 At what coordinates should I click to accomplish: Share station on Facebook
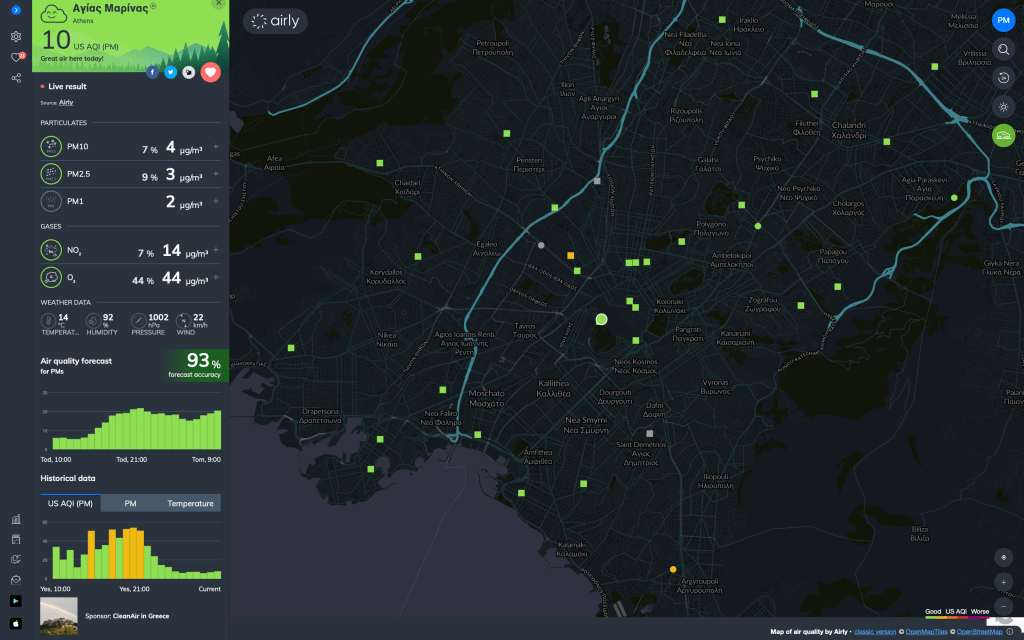pos(152,72)
